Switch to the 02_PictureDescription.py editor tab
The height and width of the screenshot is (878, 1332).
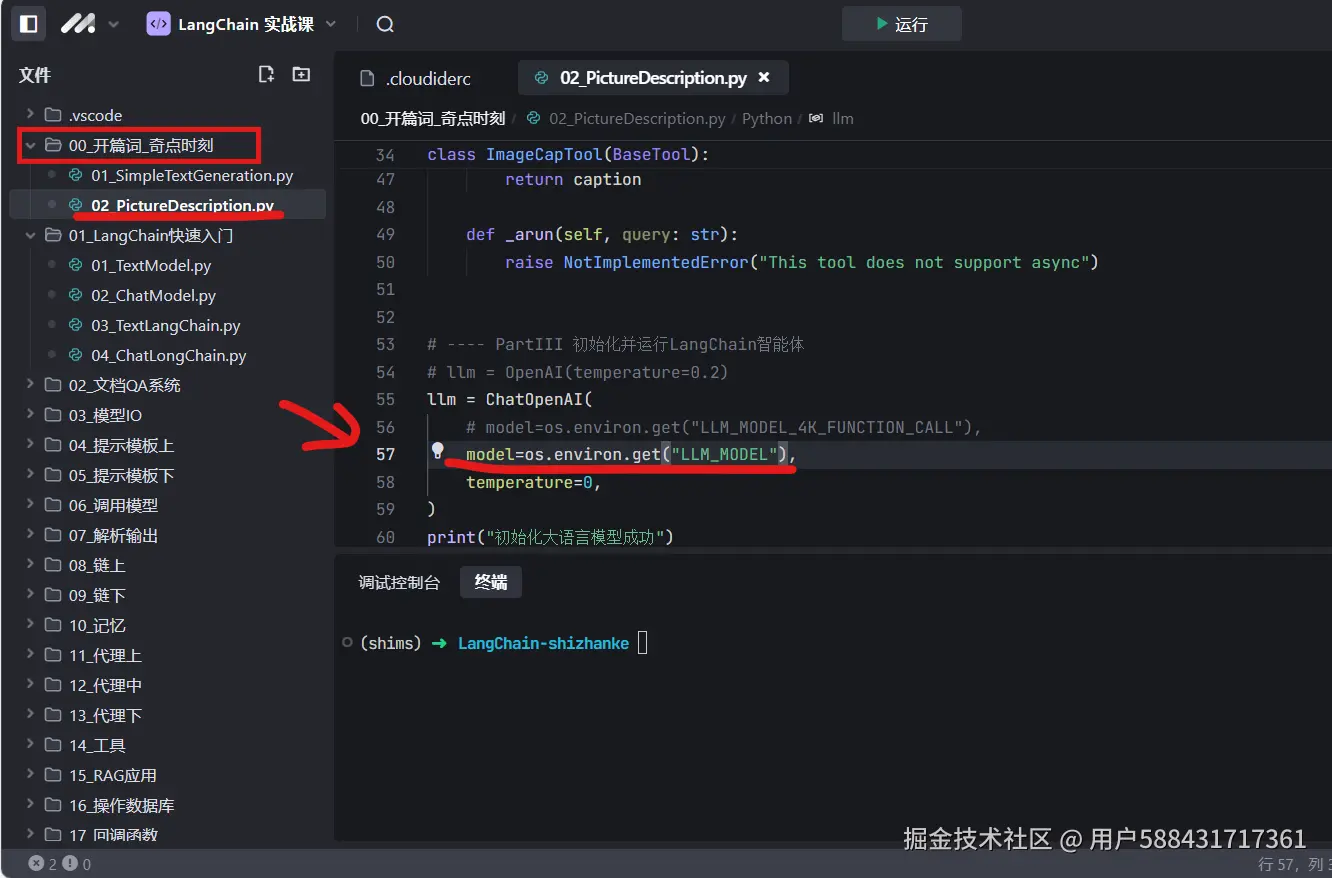click(x=652, y=78)
